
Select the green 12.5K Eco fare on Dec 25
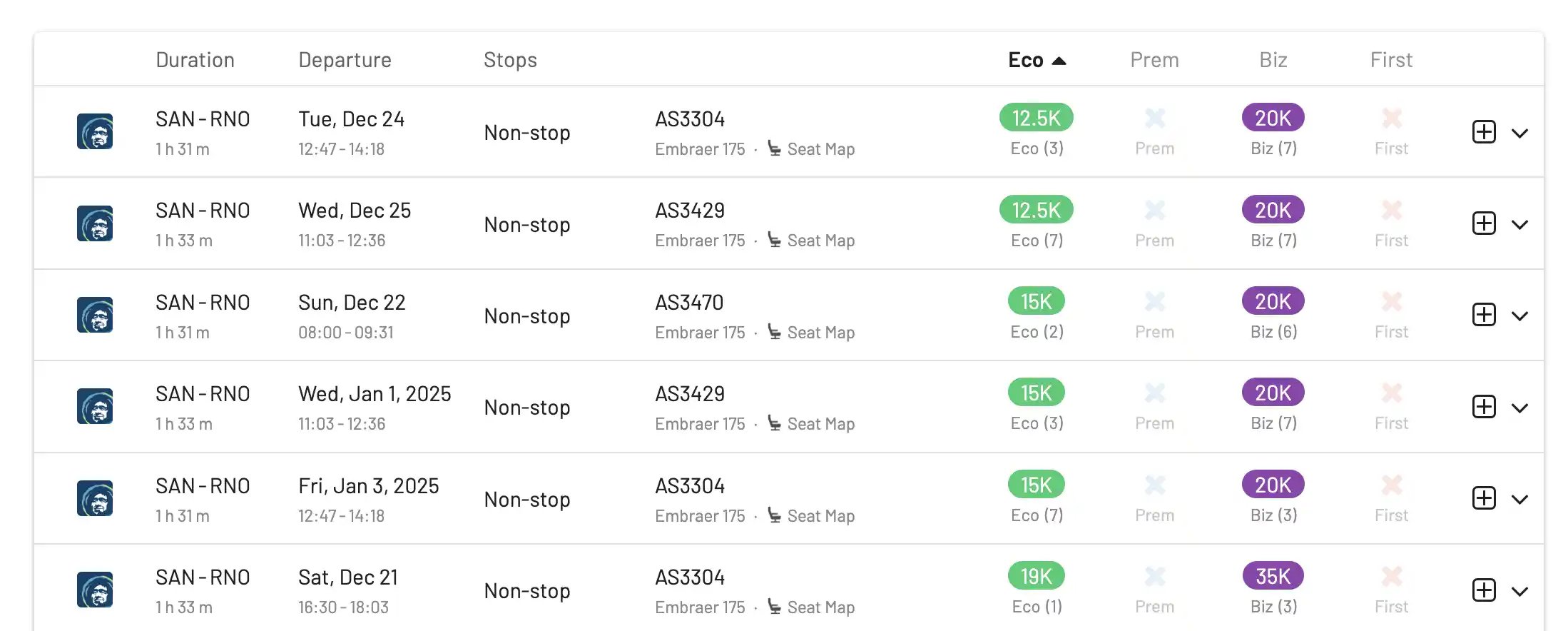[x=1036, y=210]
